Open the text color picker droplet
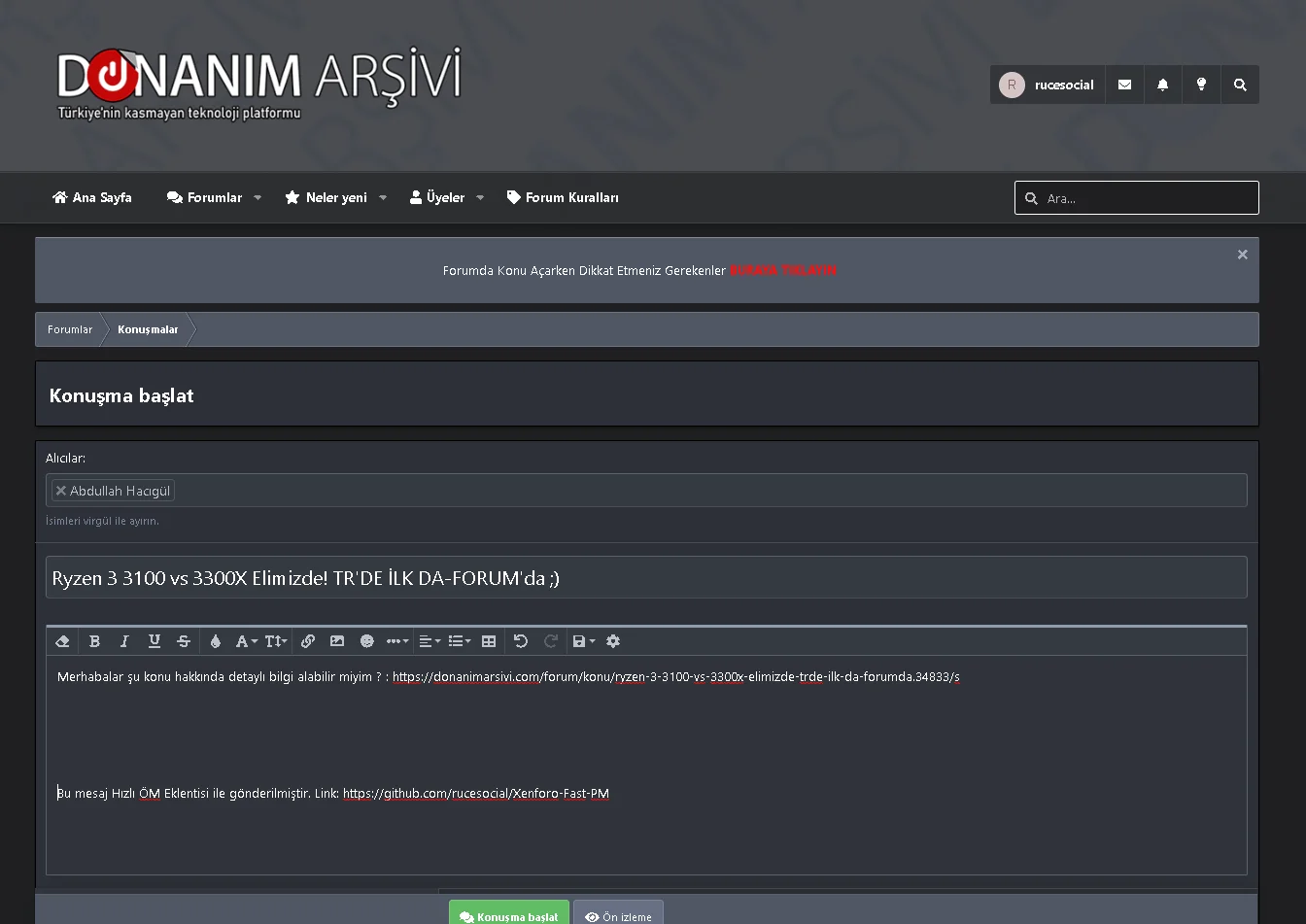 click(x=215, y=641)
